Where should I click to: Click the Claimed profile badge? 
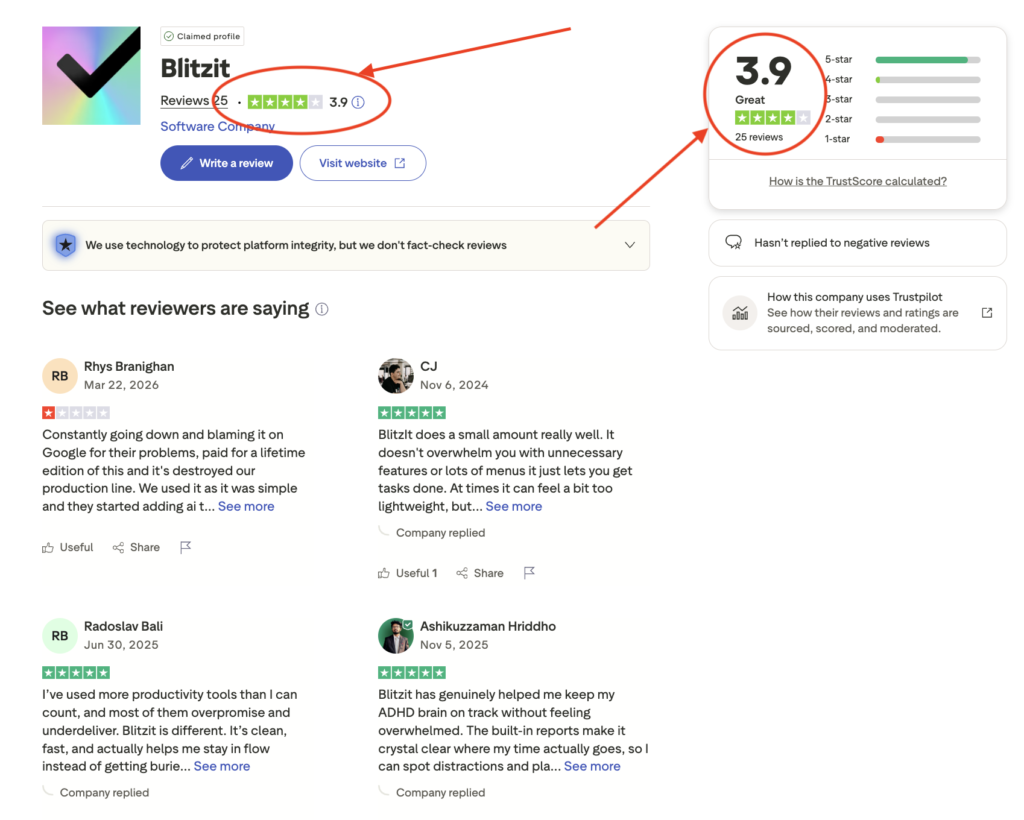(202, 37)
